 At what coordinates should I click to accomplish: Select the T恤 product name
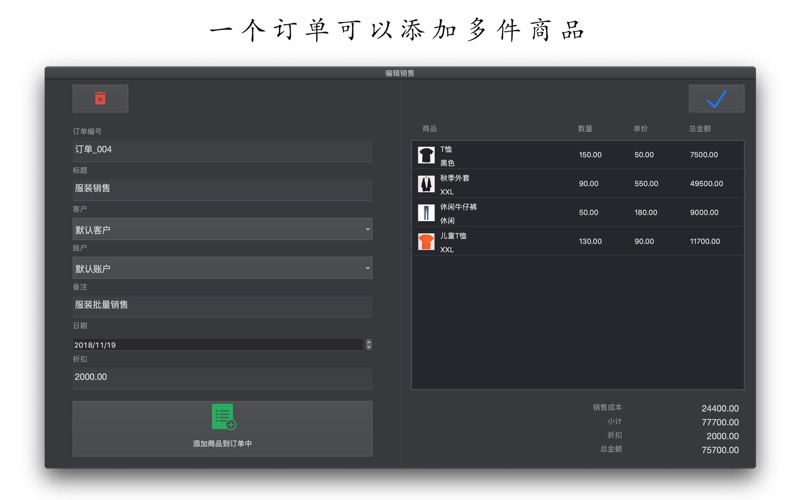tap(446, 149)
